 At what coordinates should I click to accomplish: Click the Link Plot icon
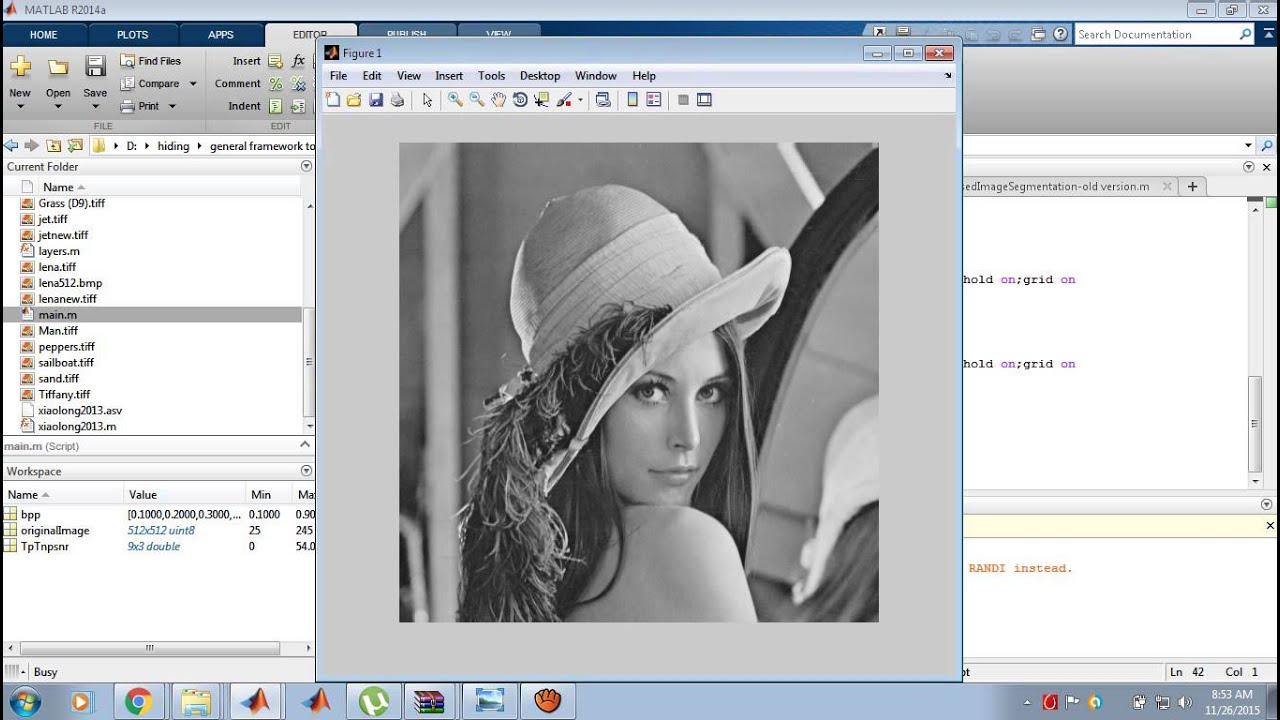coord(603,100)
